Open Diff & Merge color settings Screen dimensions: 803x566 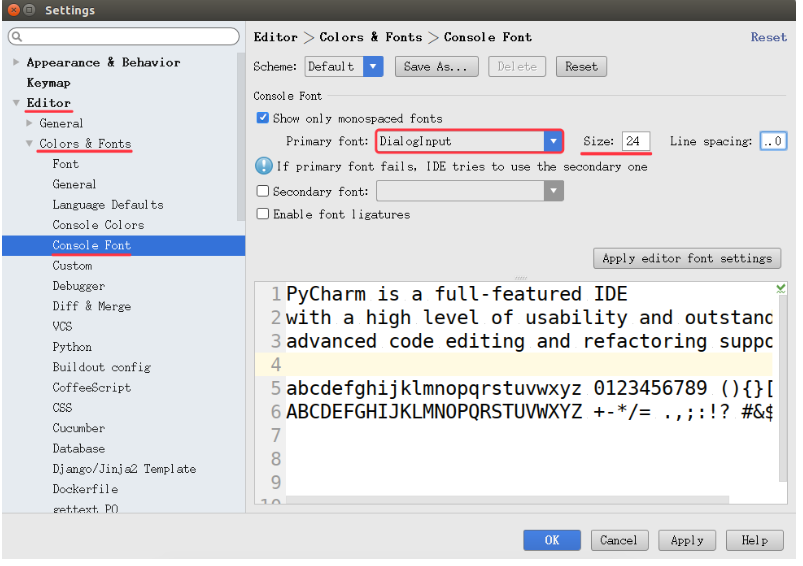[x=92, y=306]
